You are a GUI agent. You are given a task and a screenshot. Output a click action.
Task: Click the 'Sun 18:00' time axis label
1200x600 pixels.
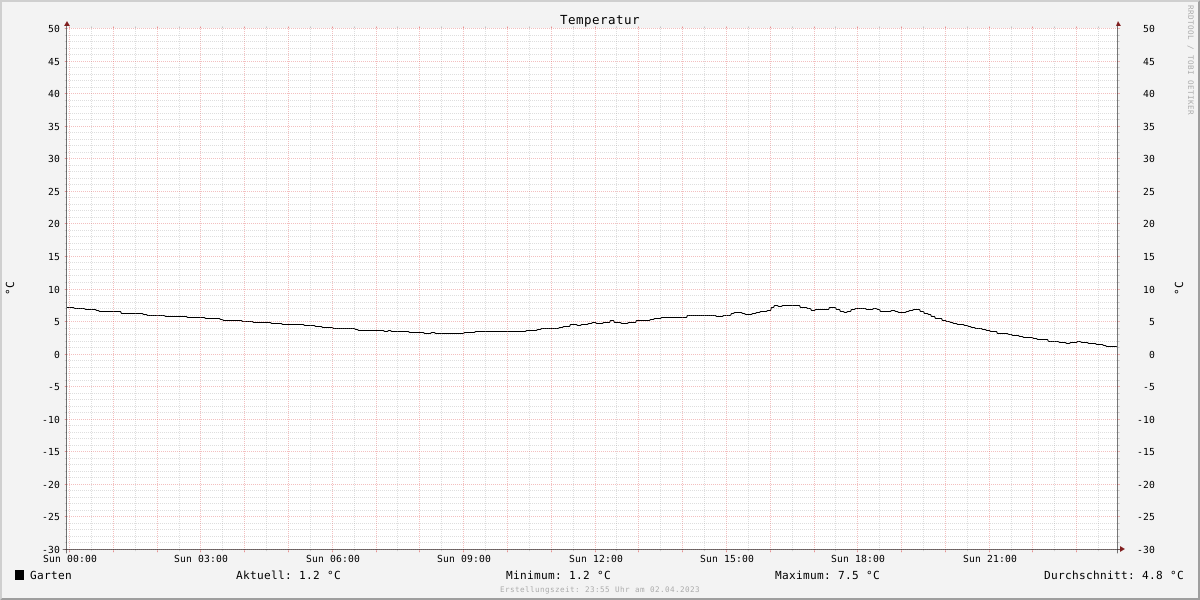[858, 559]
